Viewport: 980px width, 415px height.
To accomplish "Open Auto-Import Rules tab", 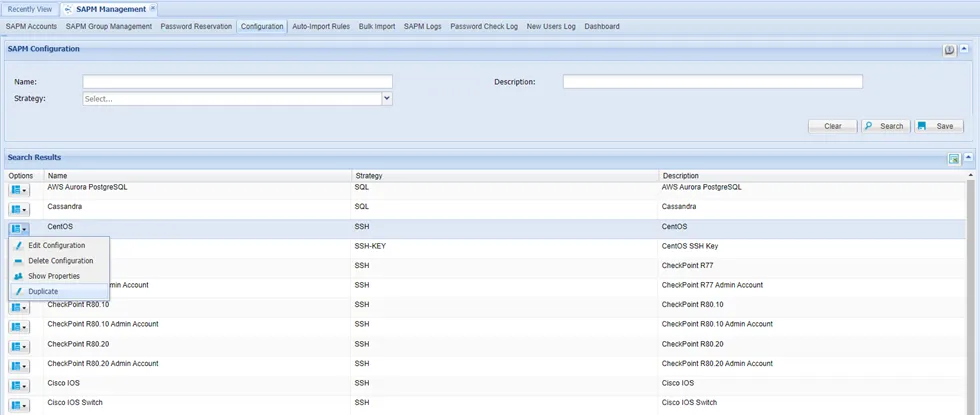I will pyautogui.click(x=321, y=26).
